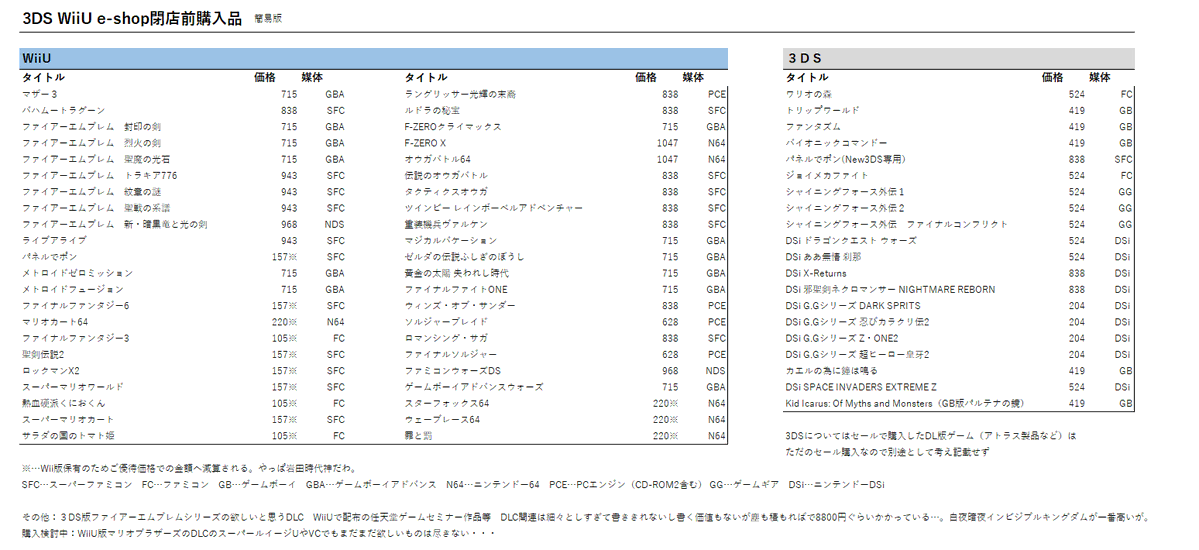The width and height of the screenshot is (1199, 550).
Task: Click the マリオカート64 entry
Action: 55,322
